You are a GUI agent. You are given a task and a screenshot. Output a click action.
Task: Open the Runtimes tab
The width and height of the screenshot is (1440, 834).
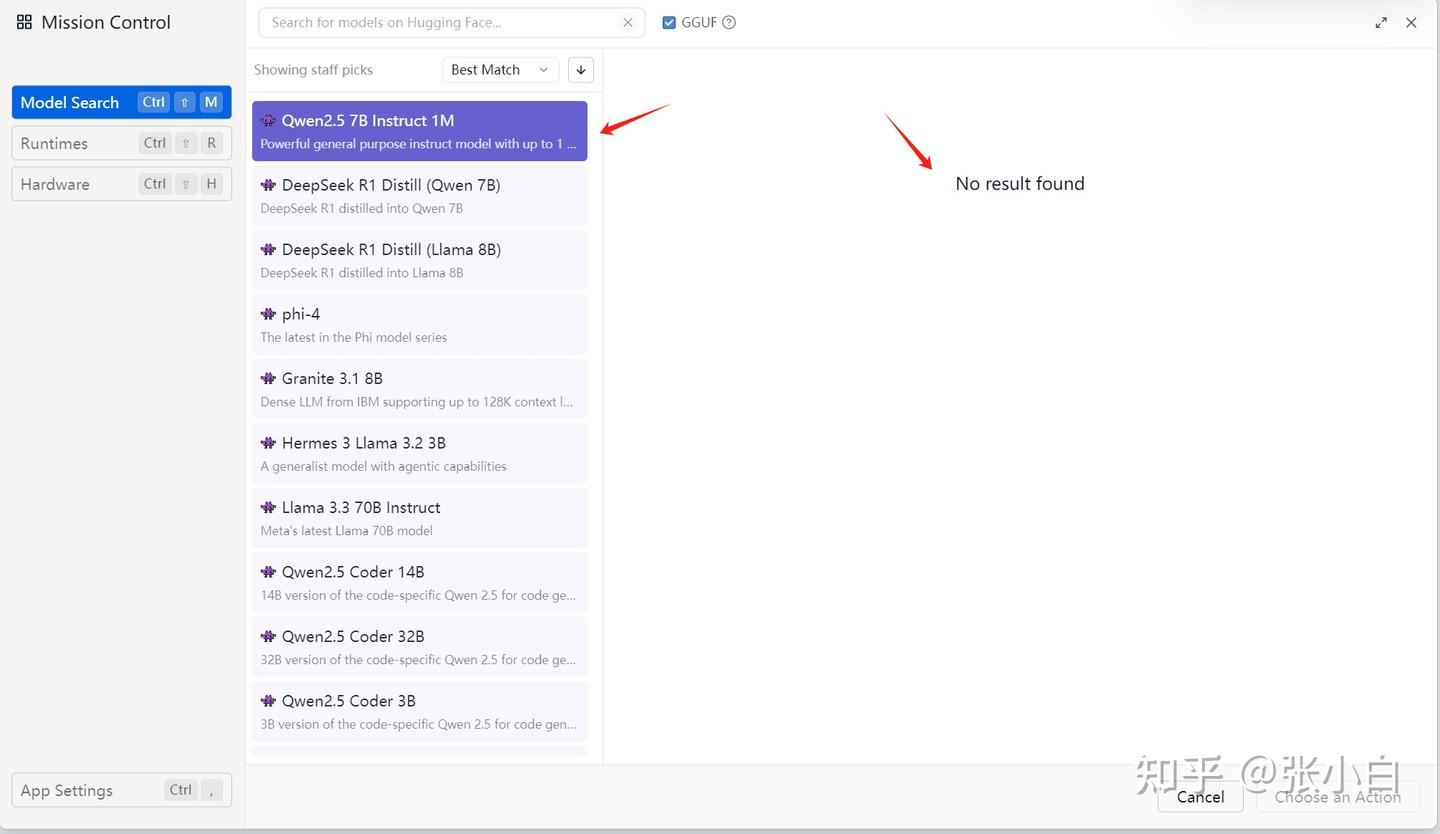pyautogui.click(x=121, y=143)
